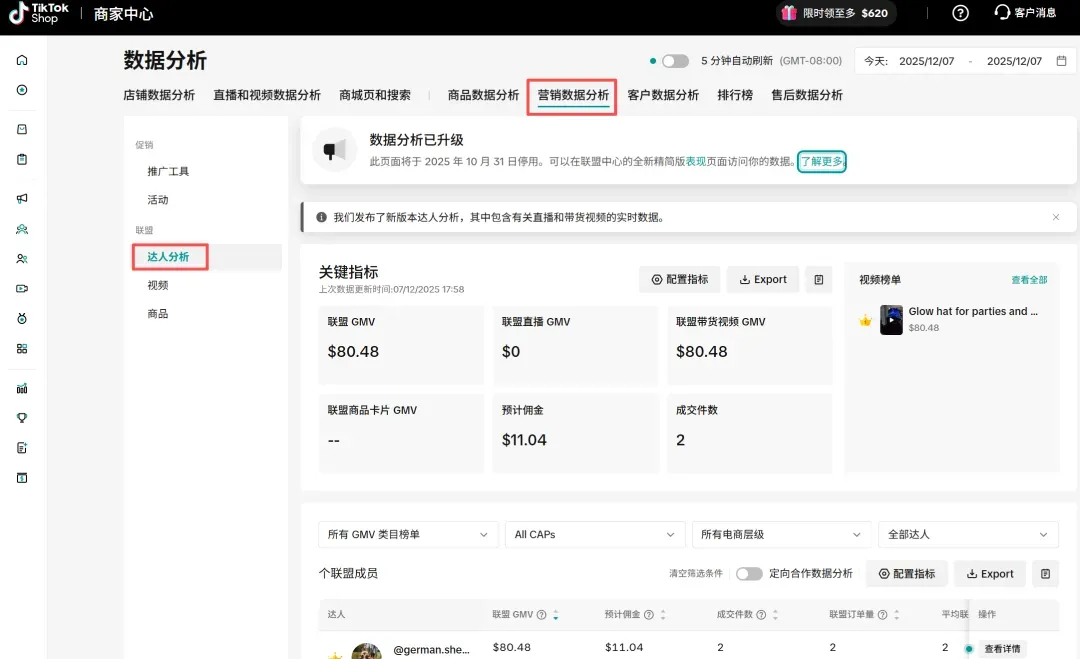The image size is (1080, 659).
Task: Click the trophy icon in left sidebar
Action: click(x=22, y=418)
